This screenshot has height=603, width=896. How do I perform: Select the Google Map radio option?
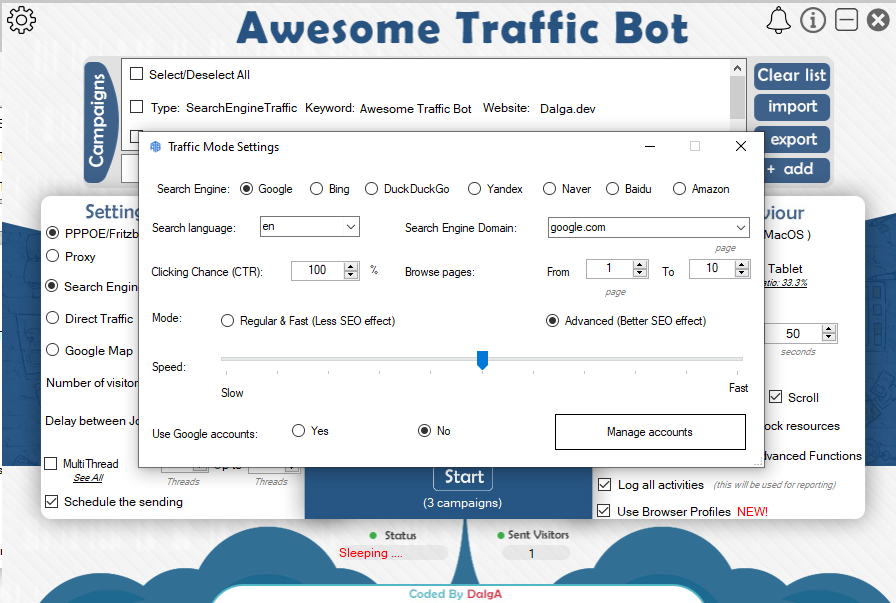tap(53, 349)
